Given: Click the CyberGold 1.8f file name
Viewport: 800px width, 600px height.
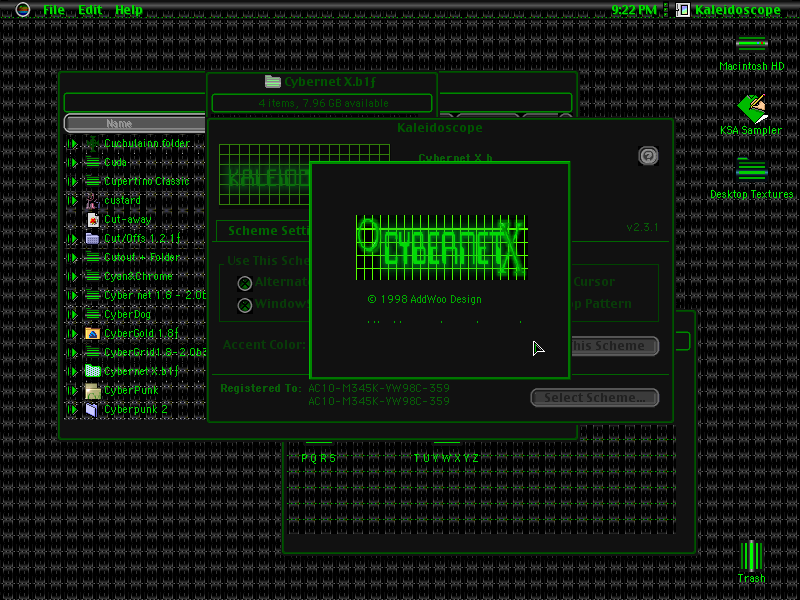Looking at the screenshot, I should pyautogui.click(x=141, y=334).
